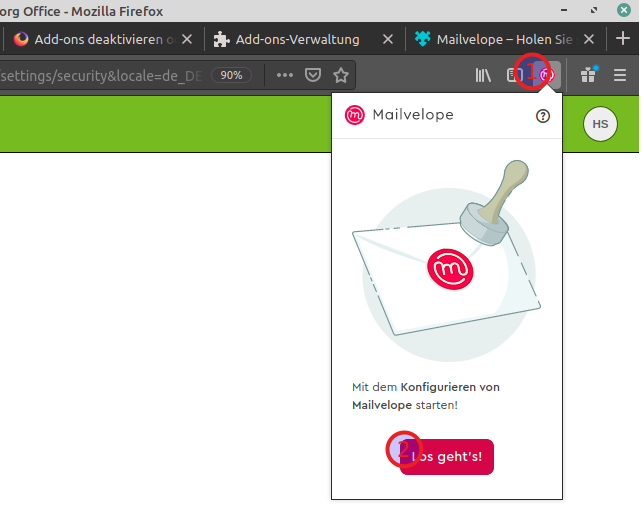Toggle the sidebar view icon
Viewport: 642px width, 506px height.
click(514, 75)
